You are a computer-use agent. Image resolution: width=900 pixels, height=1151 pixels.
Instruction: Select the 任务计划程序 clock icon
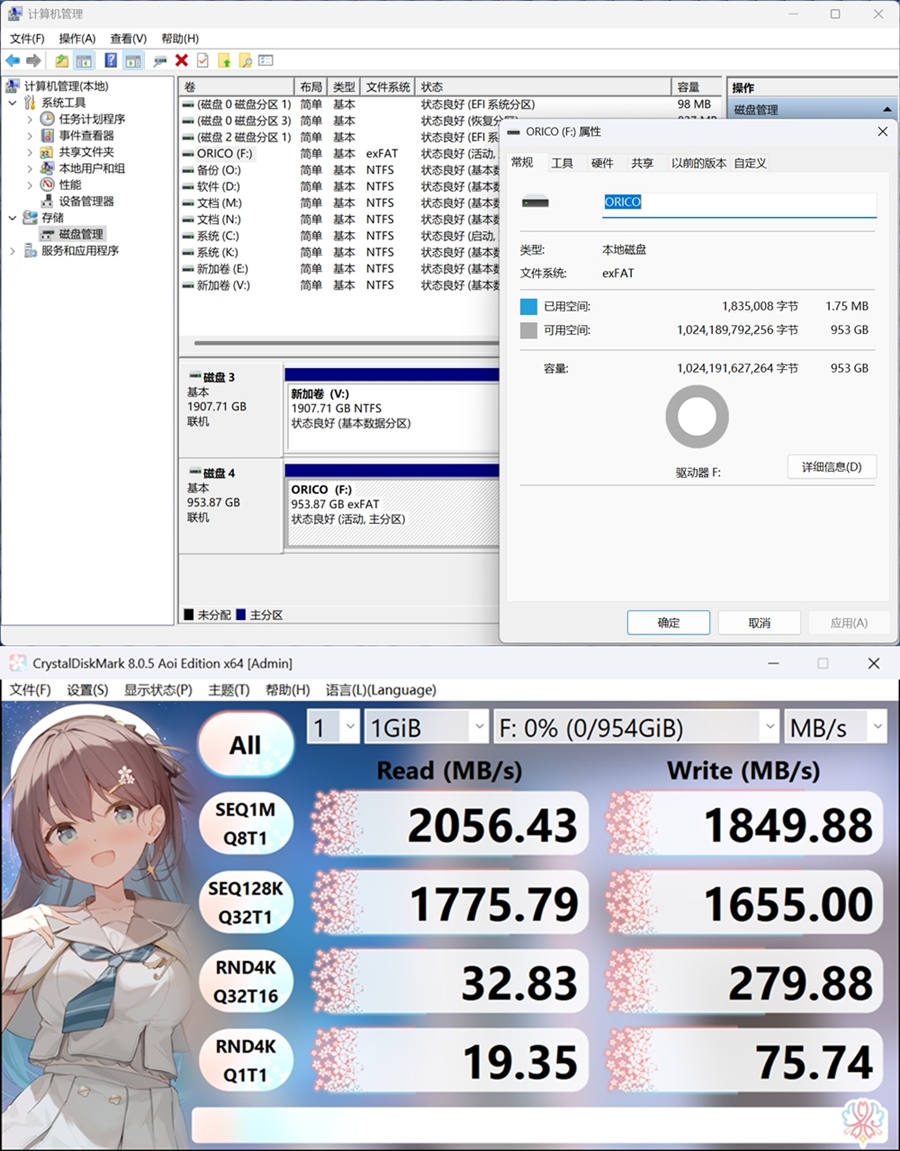48,119
